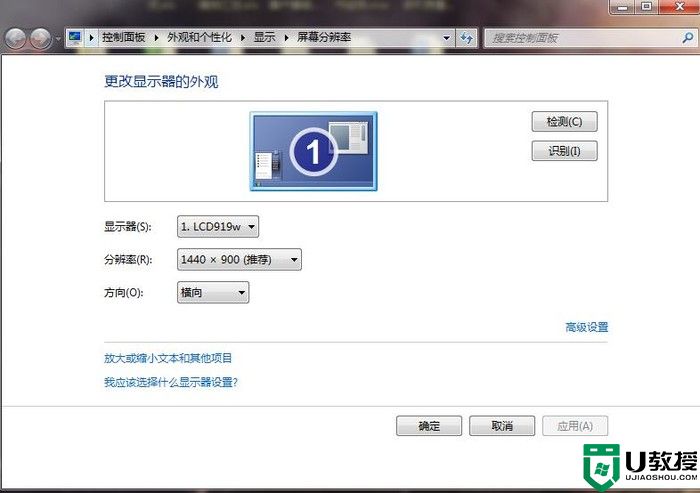Confirm with the 确定 button
This screenshot has width=700, height=493.
pyautogui.click(x=429, y=426)
